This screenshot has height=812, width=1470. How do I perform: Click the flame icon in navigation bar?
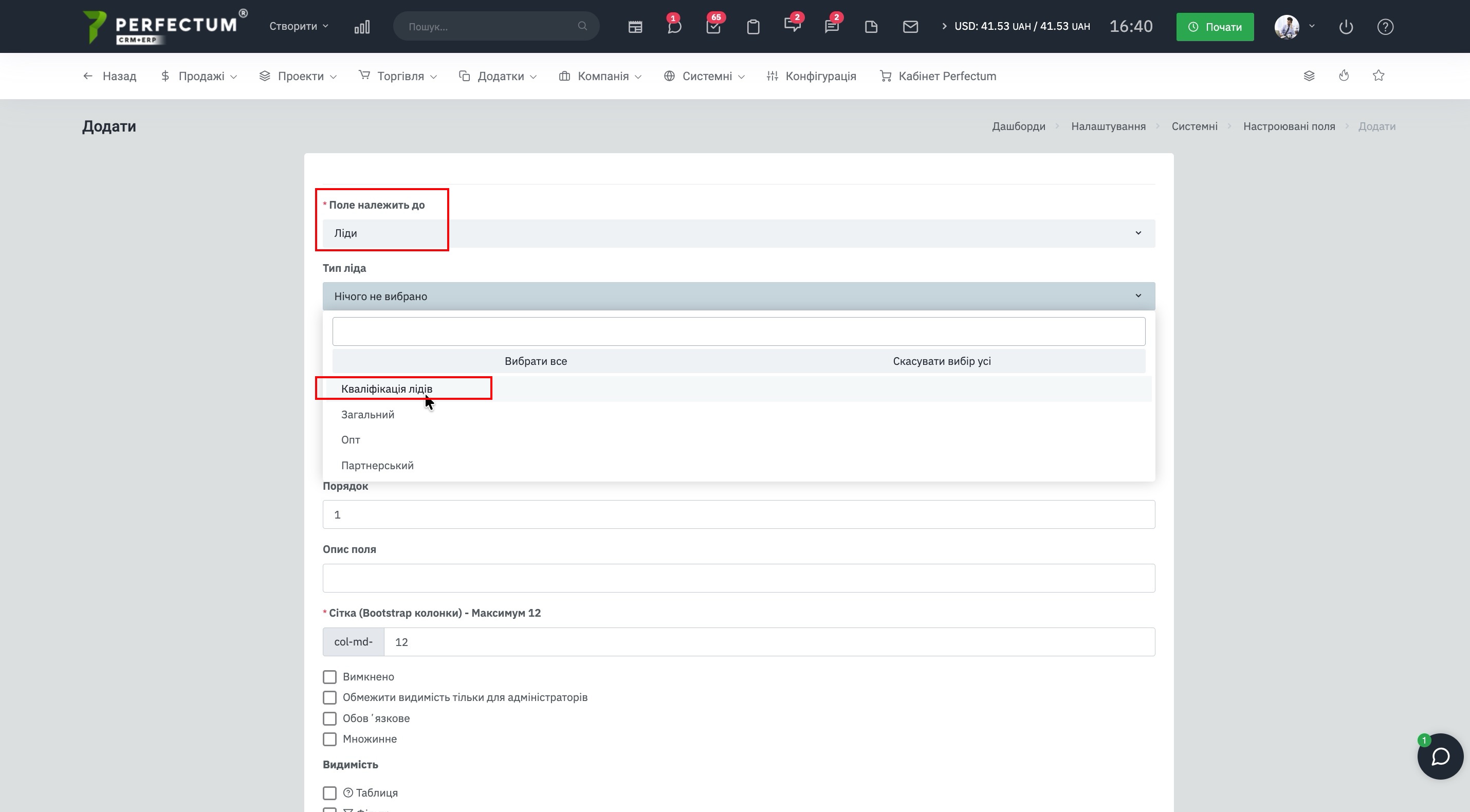[x=1344, y=76]
